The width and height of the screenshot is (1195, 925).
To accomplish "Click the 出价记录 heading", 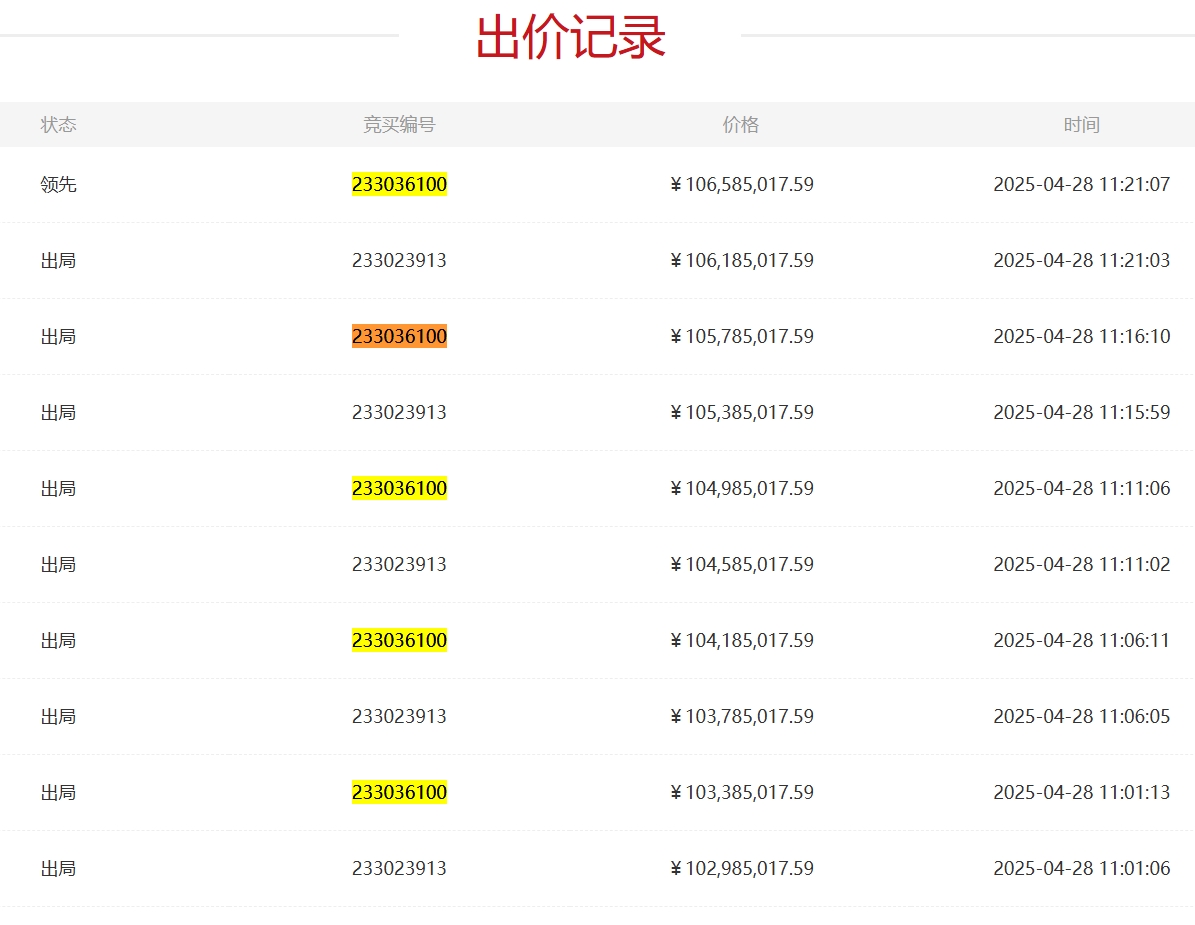I will (571, 37).
